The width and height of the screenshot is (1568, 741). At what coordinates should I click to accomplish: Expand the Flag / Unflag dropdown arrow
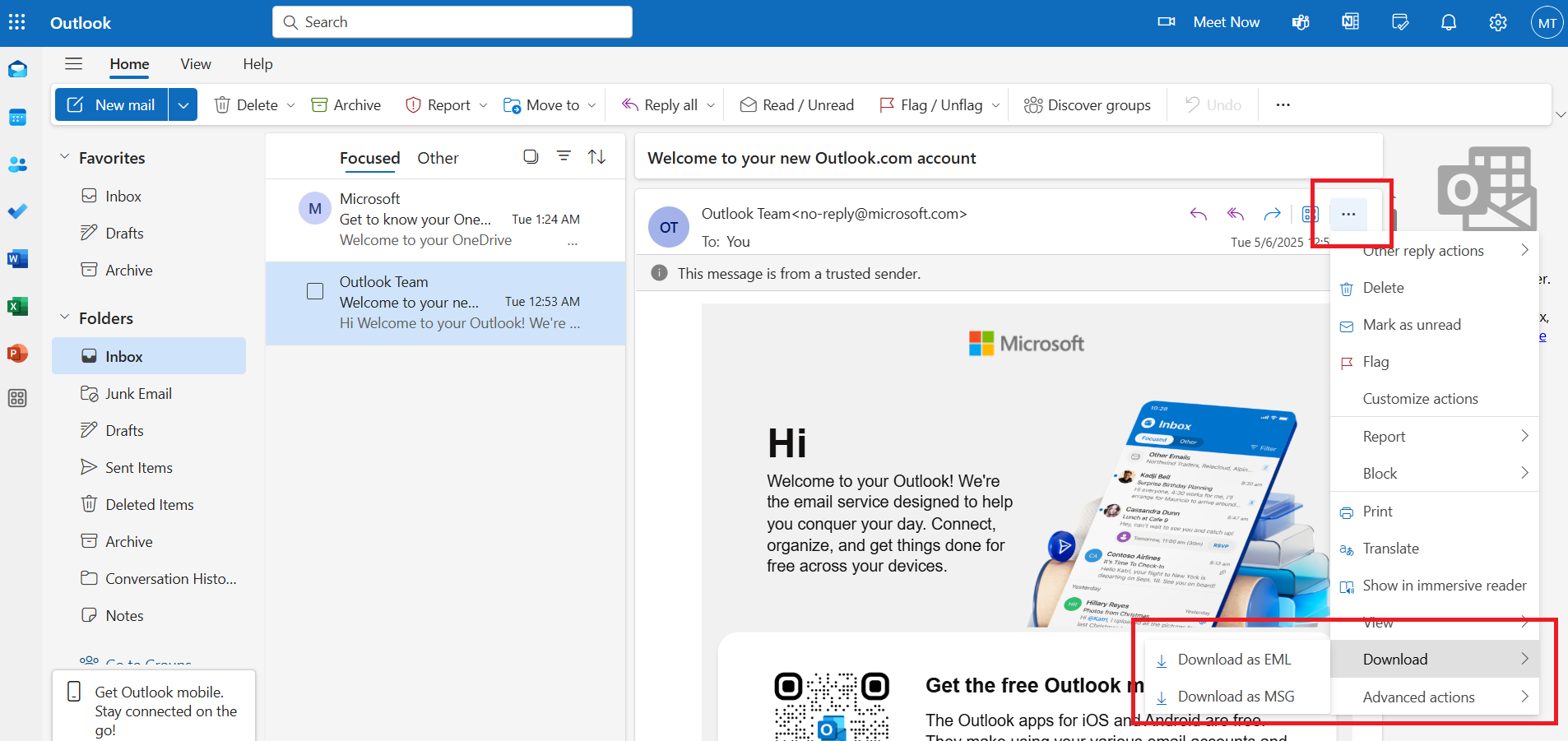click(x=995, y=105)
